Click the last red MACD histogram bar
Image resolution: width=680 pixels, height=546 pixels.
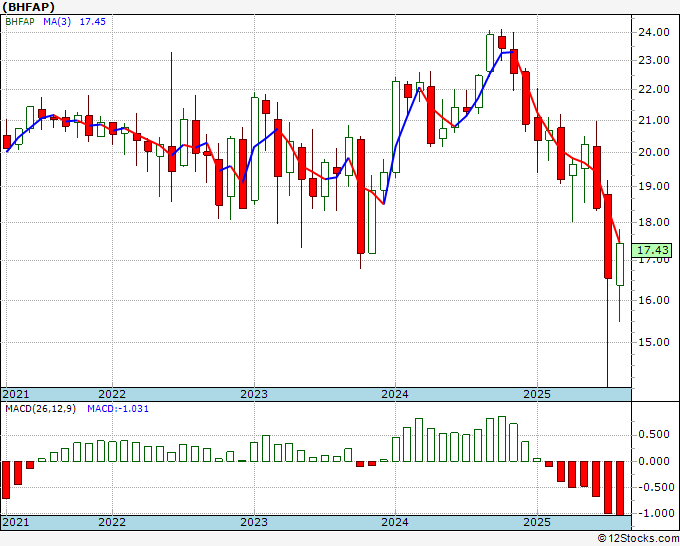(x=620, y=488)
